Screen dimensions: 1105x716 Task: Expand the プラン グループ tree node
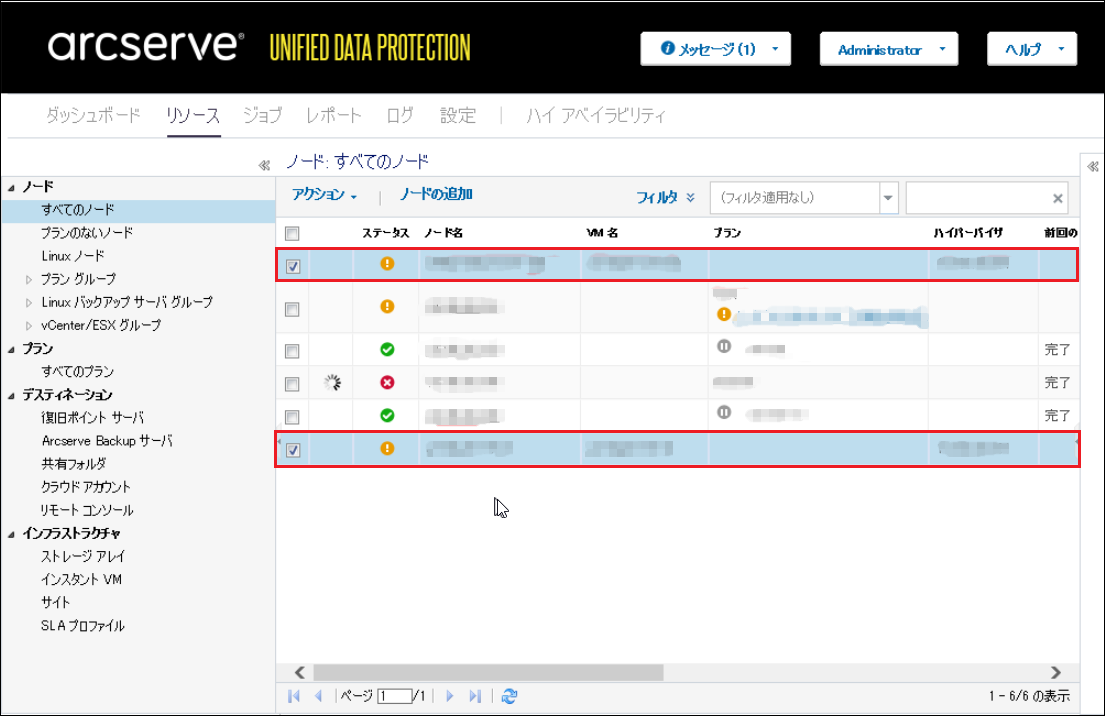[29, 280]
